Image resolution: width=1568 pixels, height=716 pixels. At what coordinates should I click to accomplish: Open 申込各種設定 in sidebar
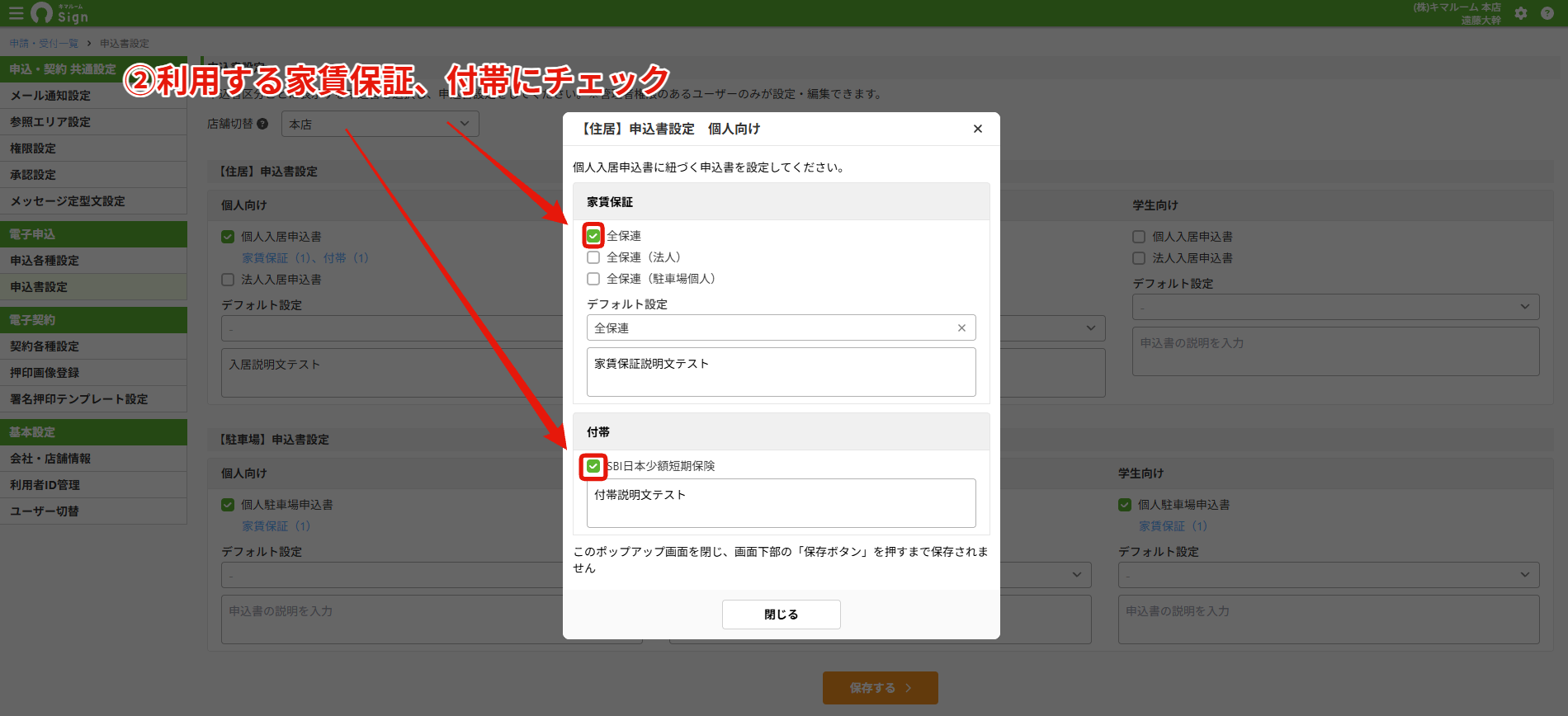(93, 261)
